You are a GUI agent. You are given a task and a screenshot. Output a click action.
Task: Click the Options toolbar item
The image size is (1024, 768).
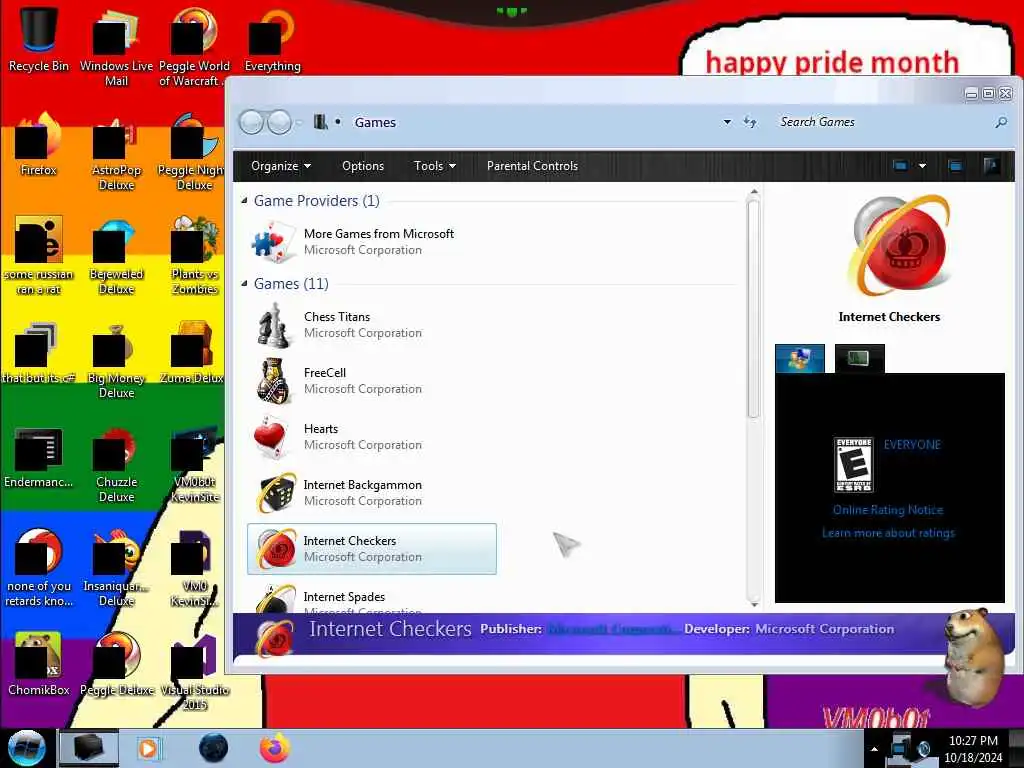tap(363, 166)
